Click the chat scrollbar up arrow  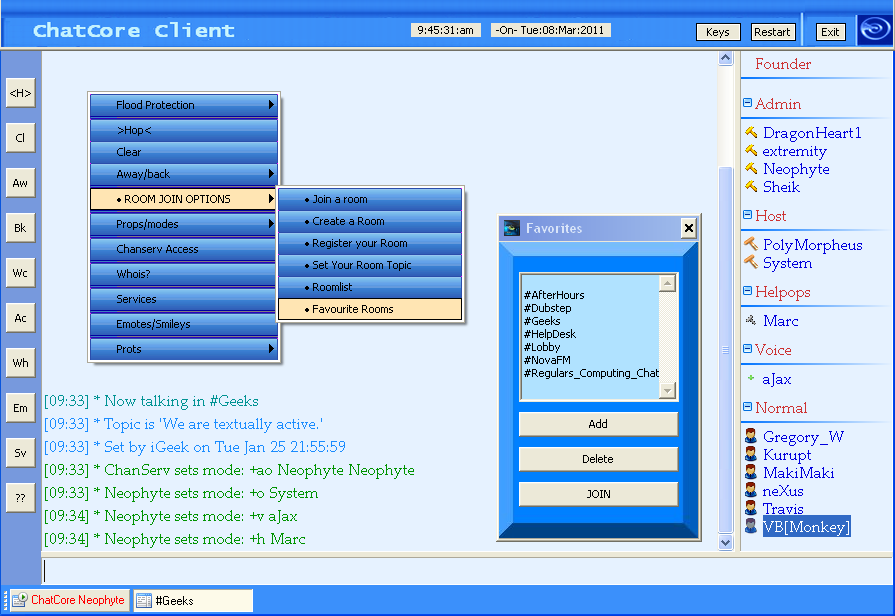pyautogui.click(x=725, y=58)
